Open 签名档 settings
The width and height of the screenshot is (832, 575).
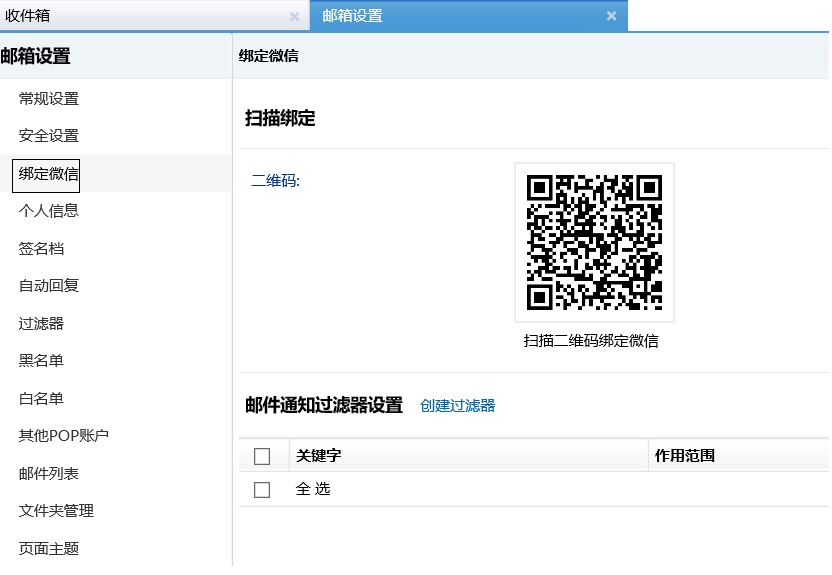pyautogui.click(x=41, y=248)
